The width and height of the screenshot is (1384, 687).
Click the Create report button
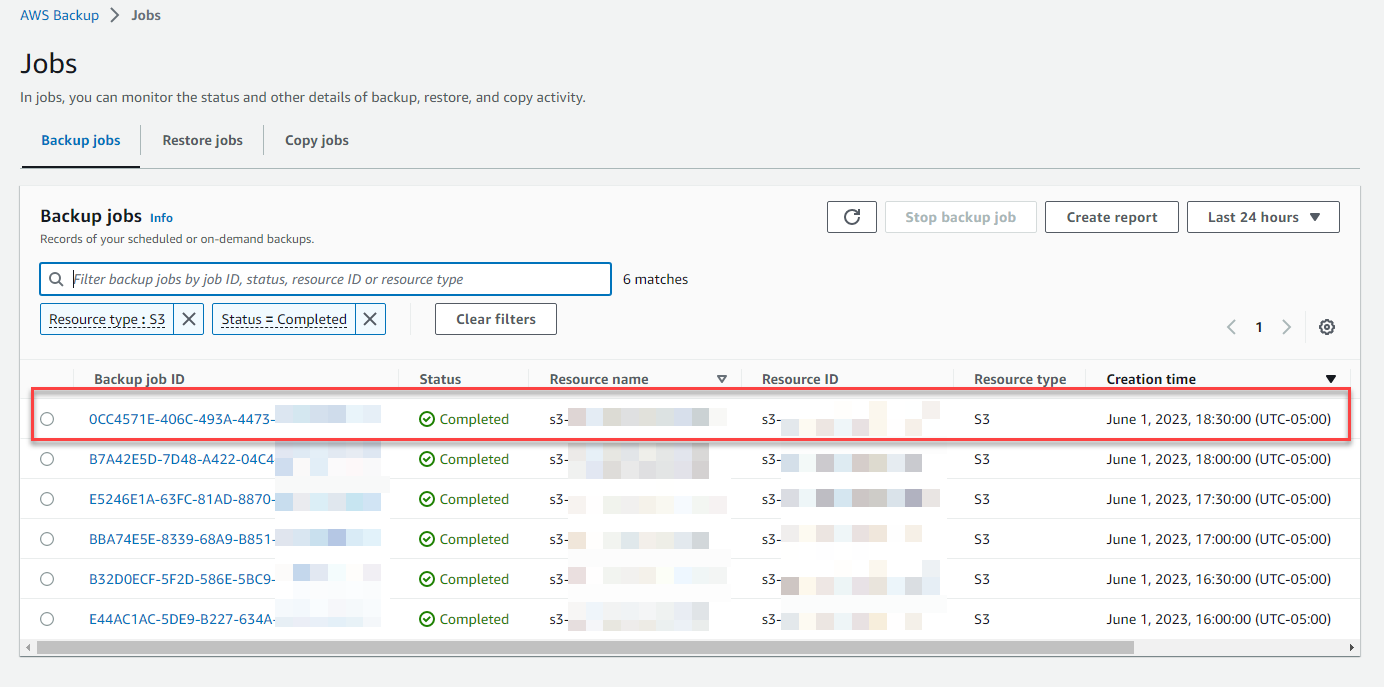[x=1112, y=217]
